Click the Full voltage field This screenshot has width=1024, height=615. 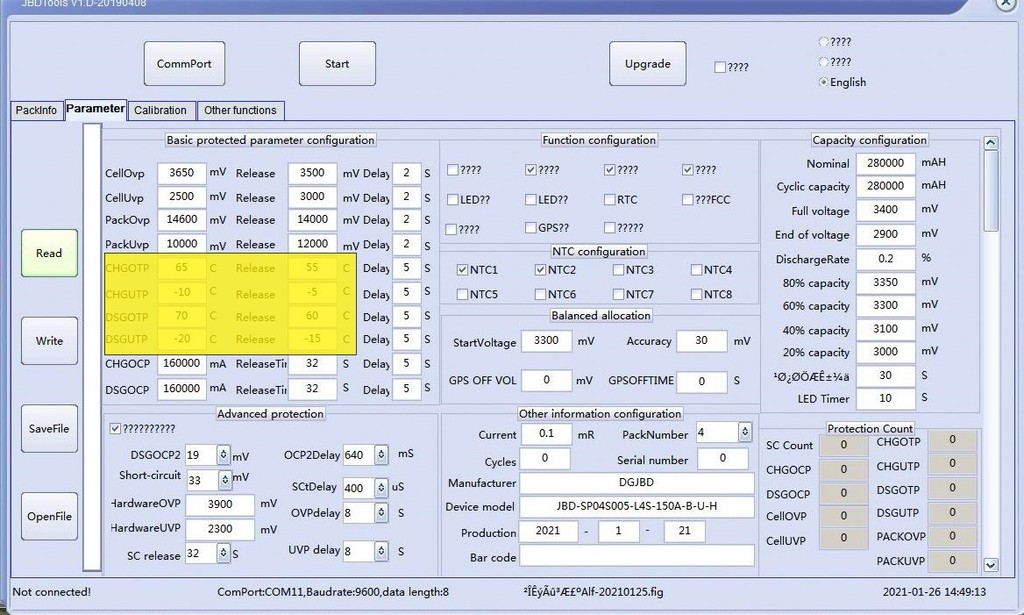[886, 210]
